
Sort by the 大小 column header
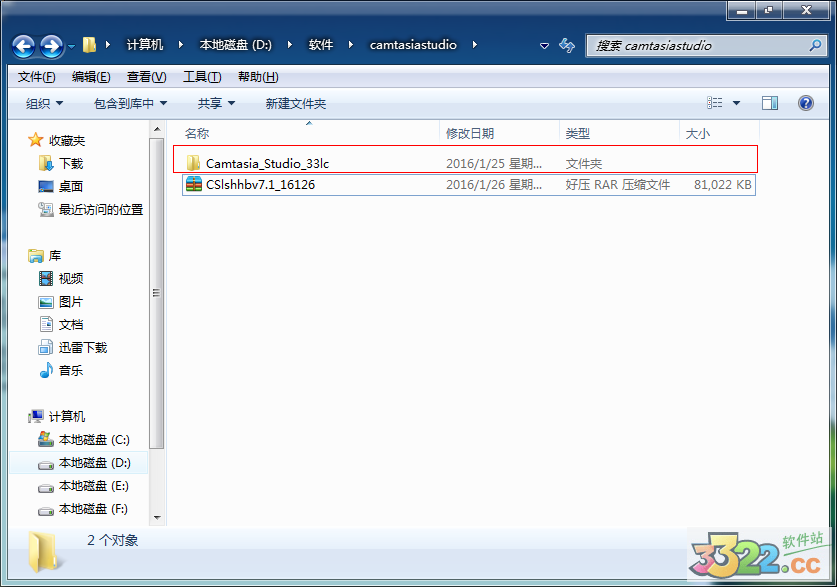(698, 133)
